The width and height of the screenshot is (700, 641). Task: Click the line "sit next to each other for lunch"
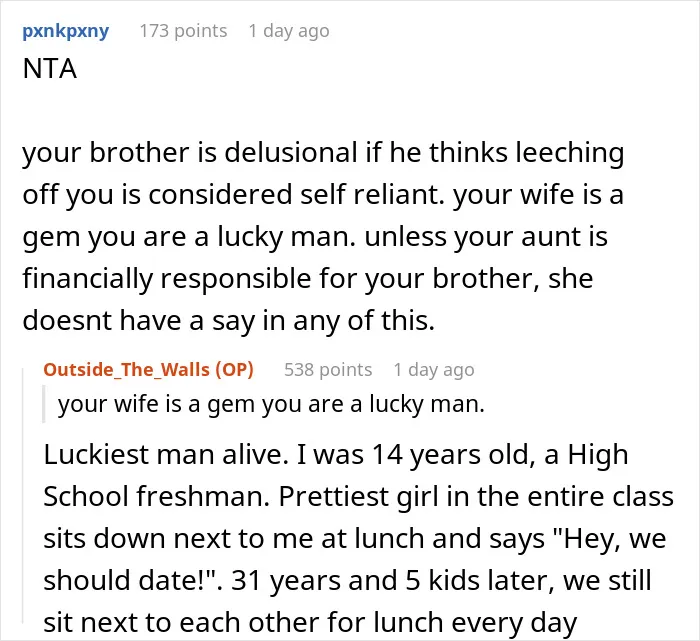[x=310, y=623]
